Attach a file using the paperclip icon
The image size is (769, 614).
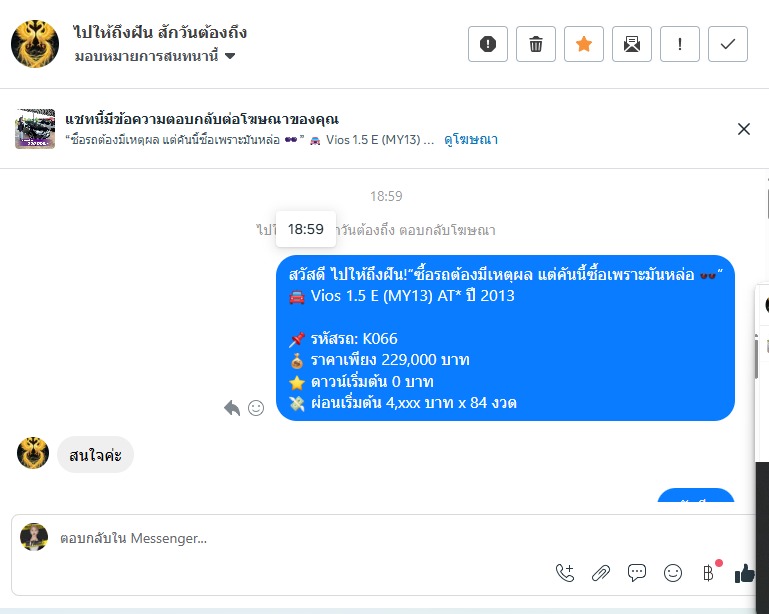(601, 573)
